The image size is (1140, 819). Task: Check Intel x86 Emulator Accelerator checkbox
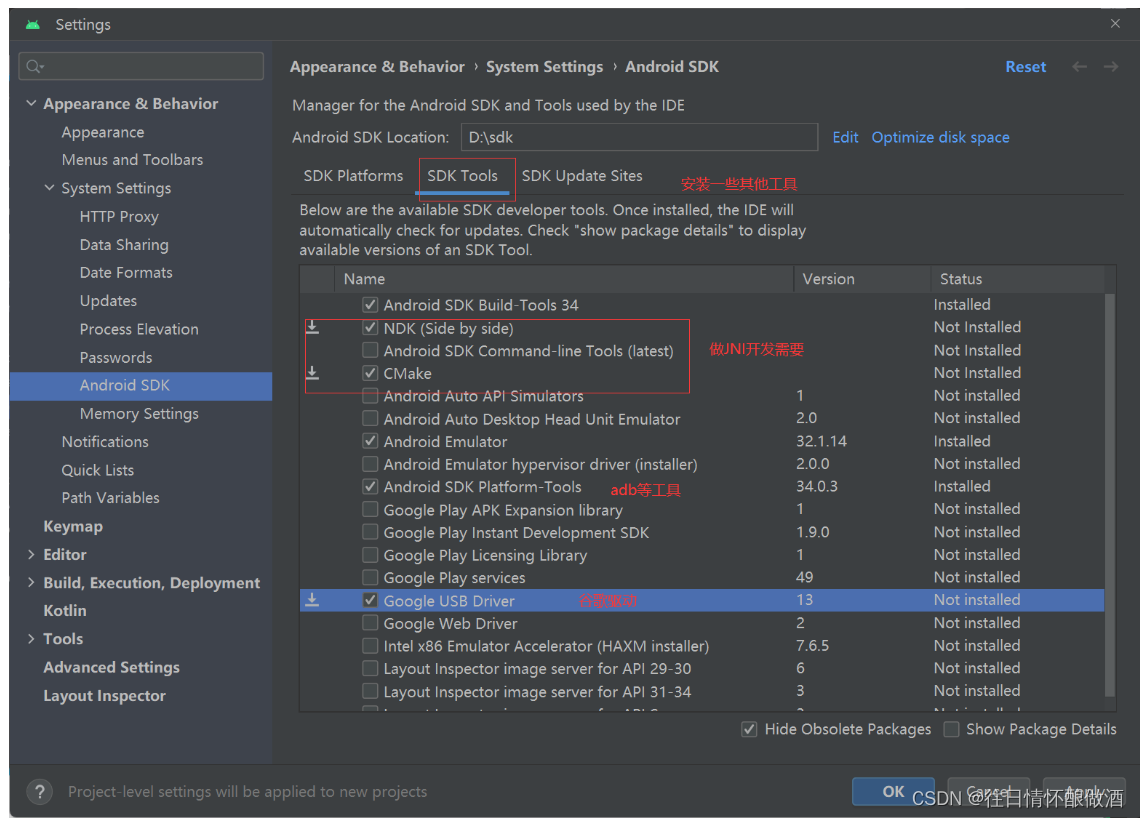[370, 646]
